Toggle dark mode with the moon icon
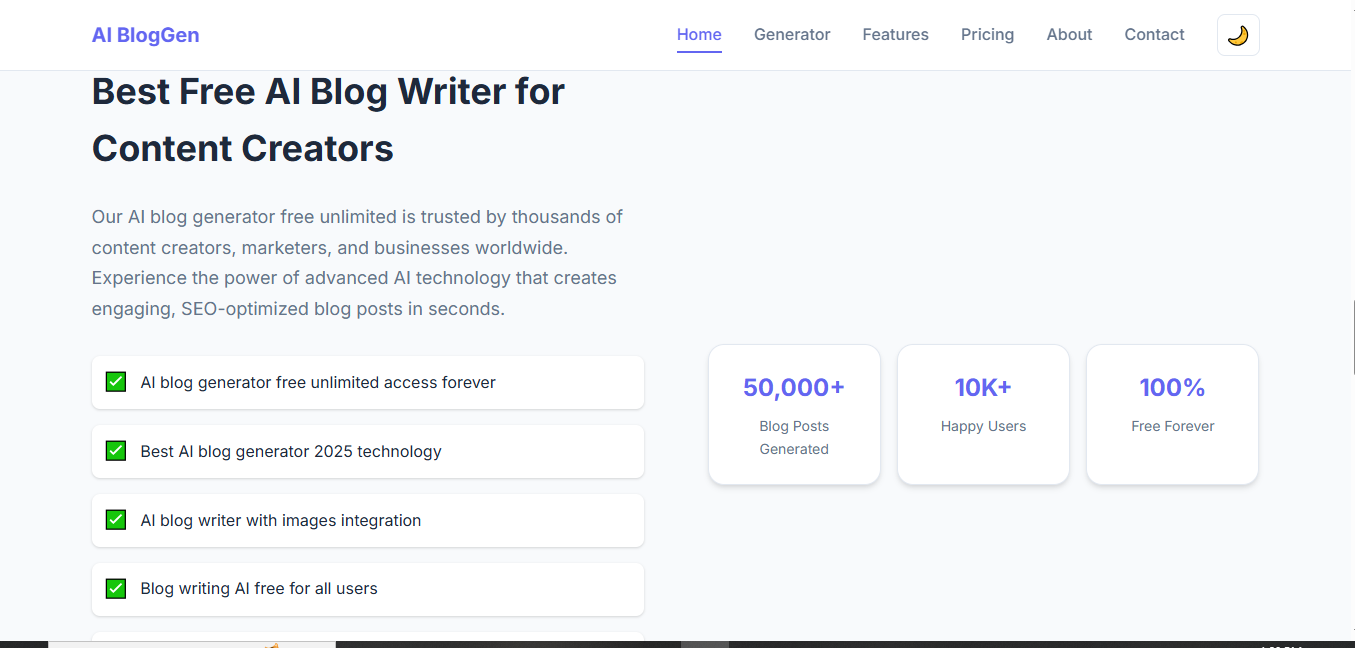1355x648 pixels. (1238, 35)
